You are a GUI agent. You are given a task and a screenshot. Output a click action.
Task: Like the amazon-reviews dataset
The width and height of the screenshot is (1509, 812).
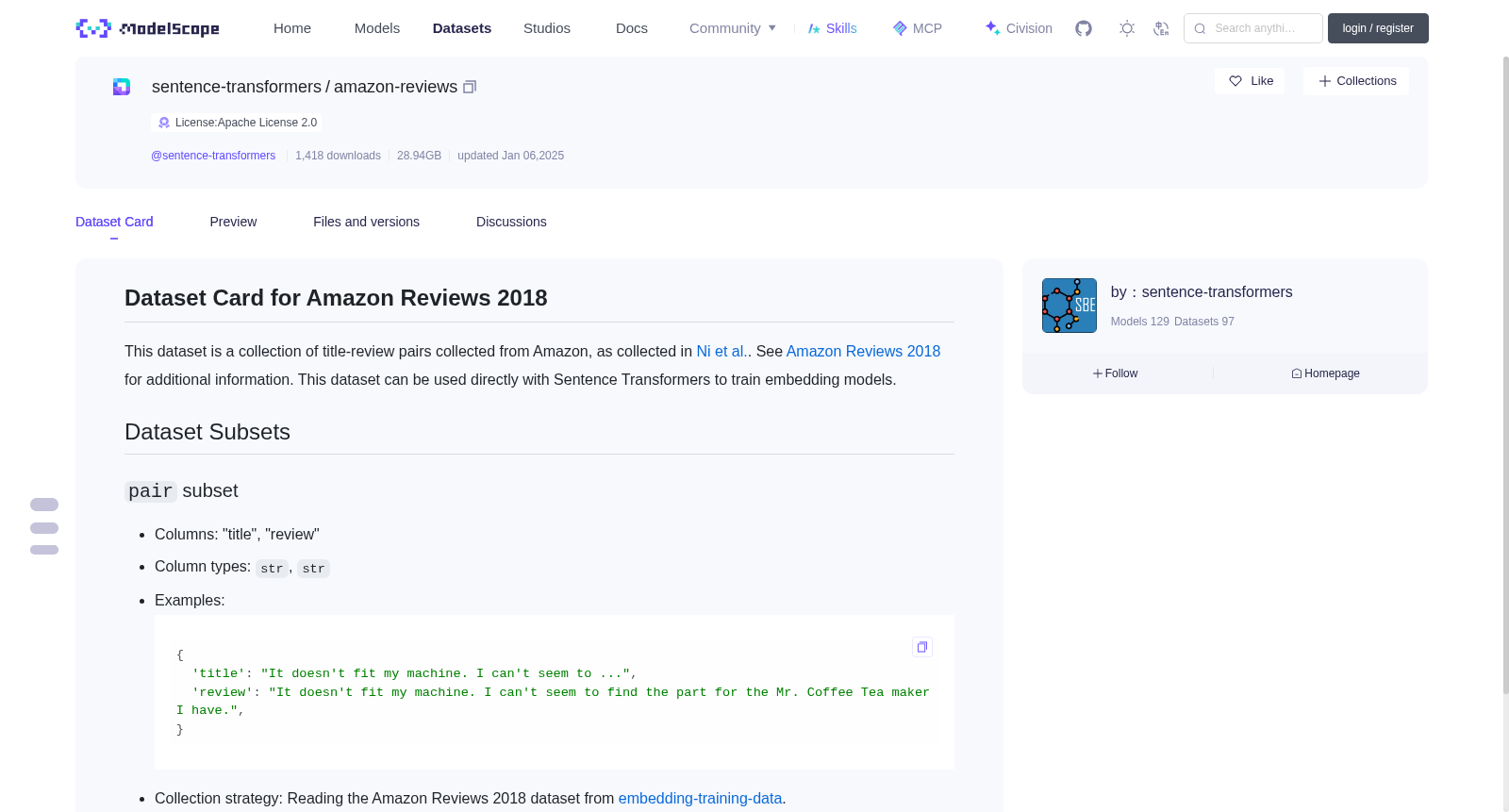[x=1250, y=81]
